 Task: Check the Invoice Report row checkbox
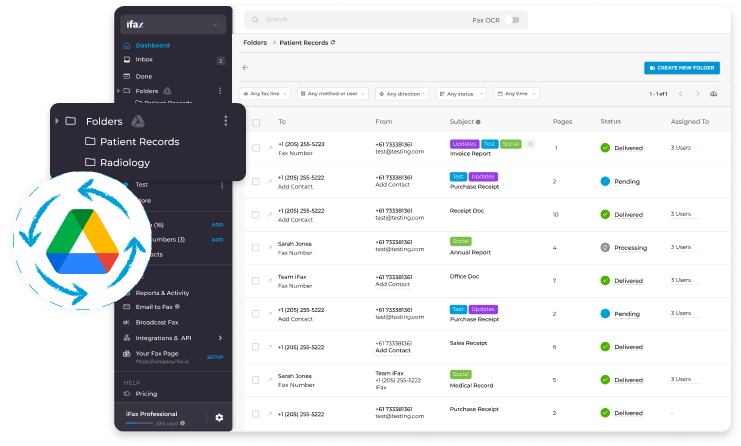point(256,148)
